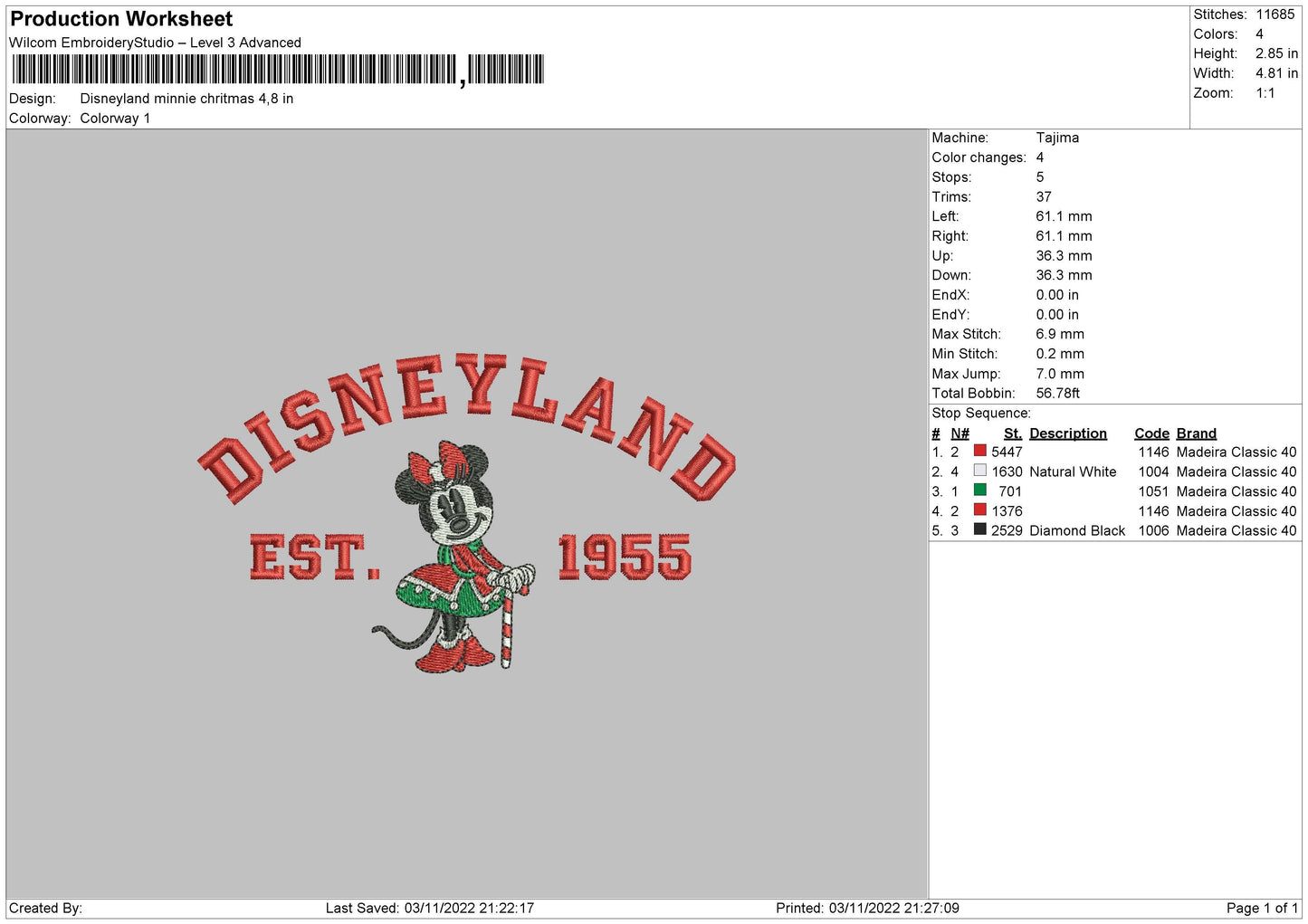Click the Up value '36.3 mm'
1308x924 pixels.
[x=1064, y=255]
